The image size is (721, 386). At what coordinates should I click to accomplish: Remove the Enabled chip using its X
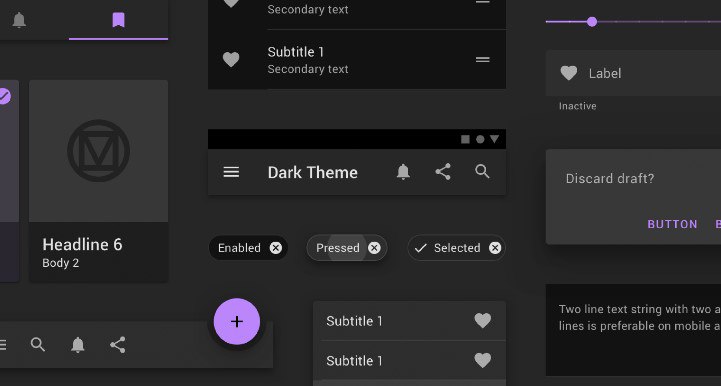275,248
